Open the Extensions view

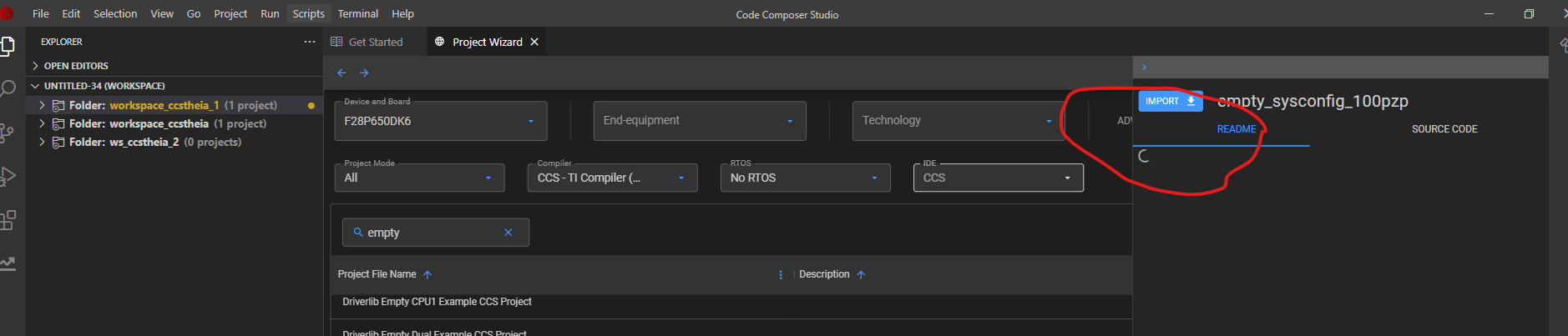click(8, 220)
